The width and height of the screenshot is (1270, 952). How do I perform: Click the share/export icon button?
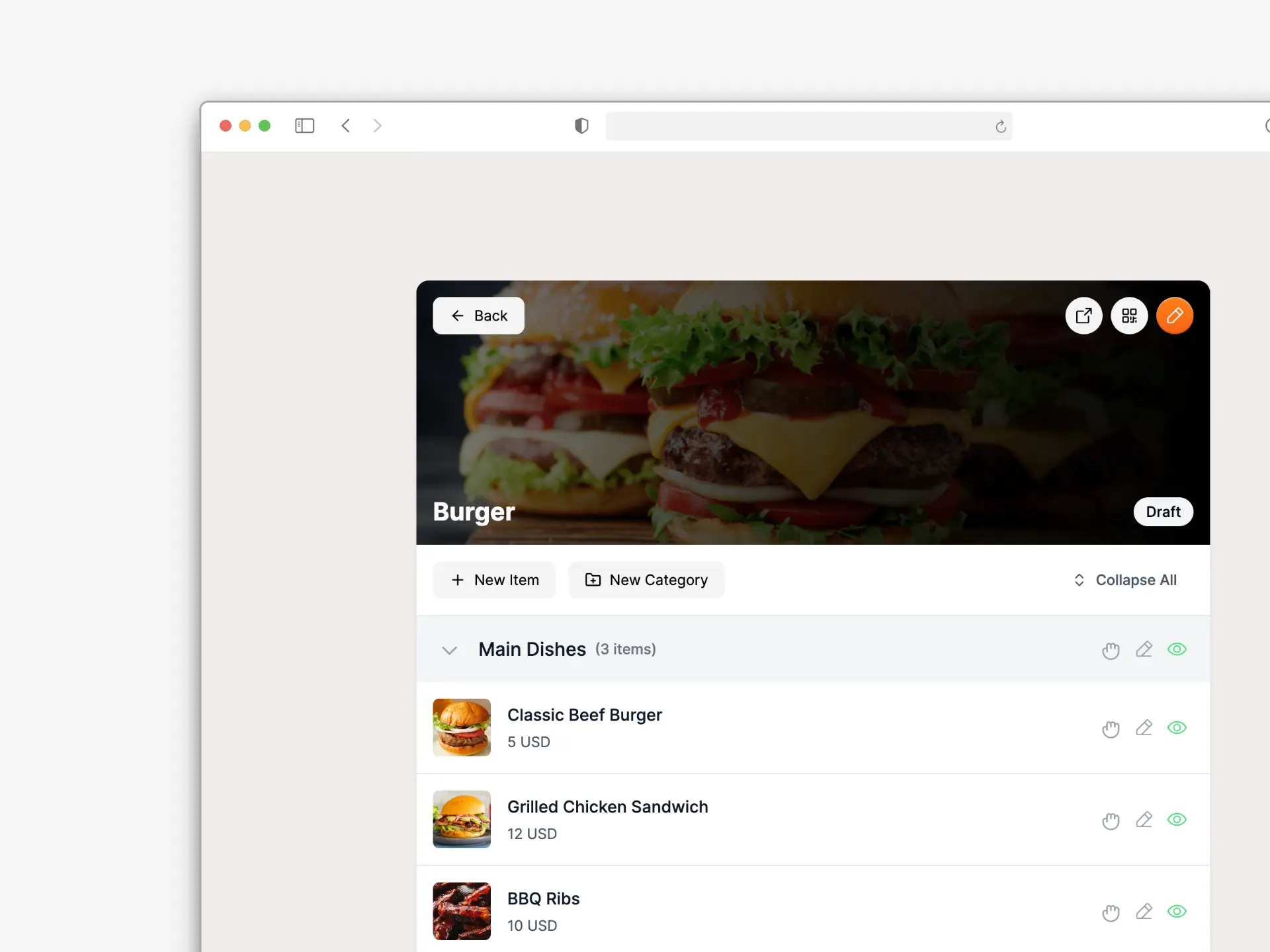(x=1084, y=315)
